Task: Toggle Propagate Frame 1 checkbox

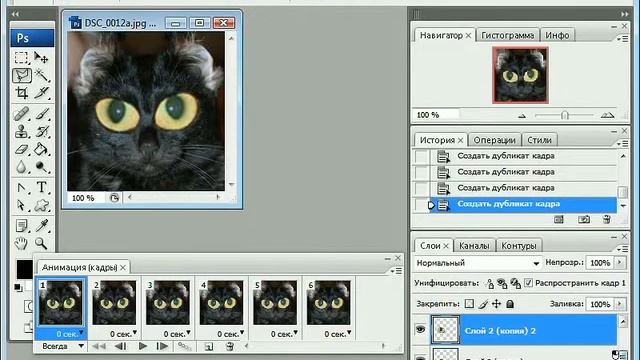Action: tap(529, 283)
